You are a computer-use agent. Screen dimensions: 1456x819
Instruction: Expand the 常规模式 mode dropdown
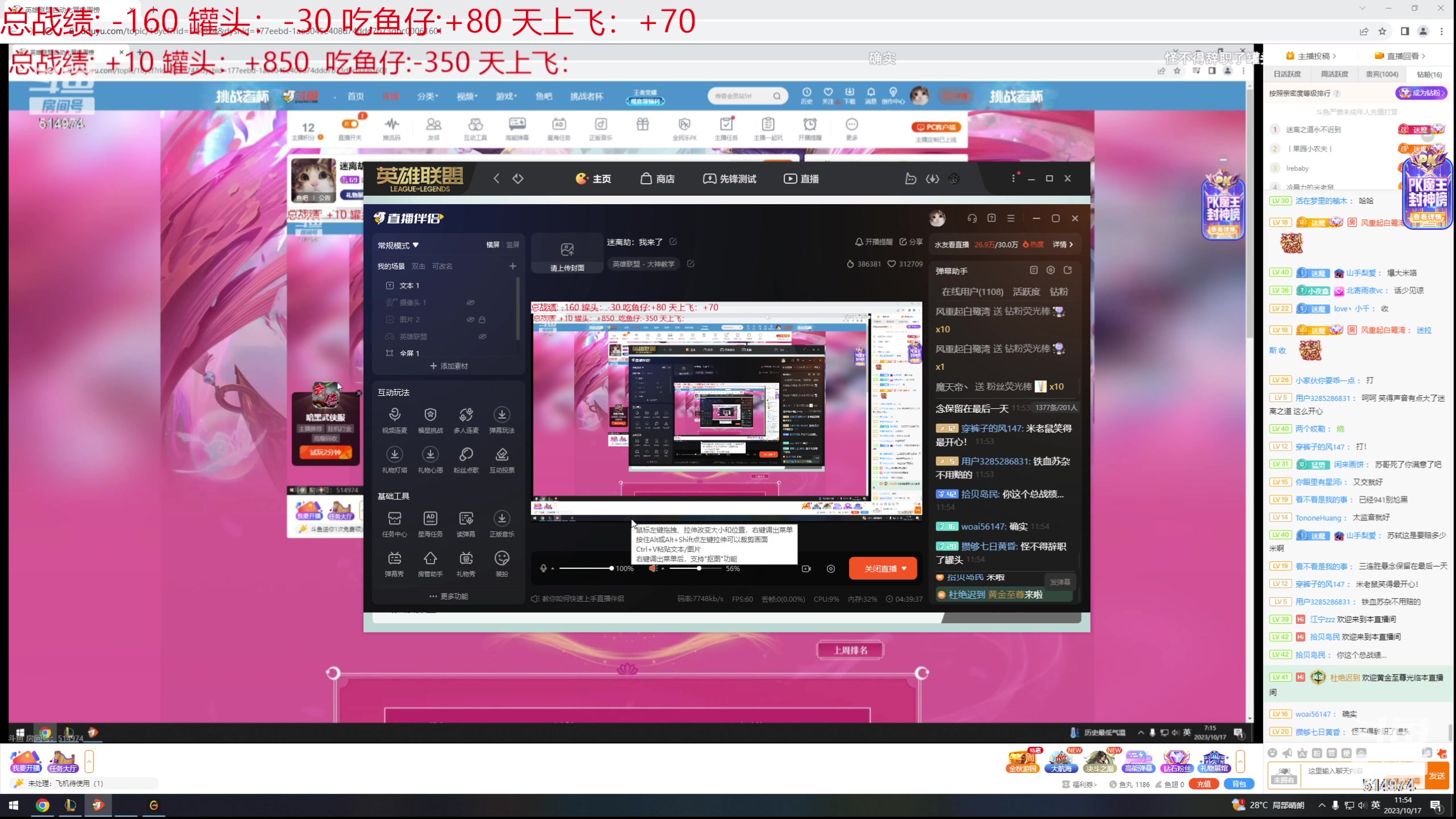[398, 245]
